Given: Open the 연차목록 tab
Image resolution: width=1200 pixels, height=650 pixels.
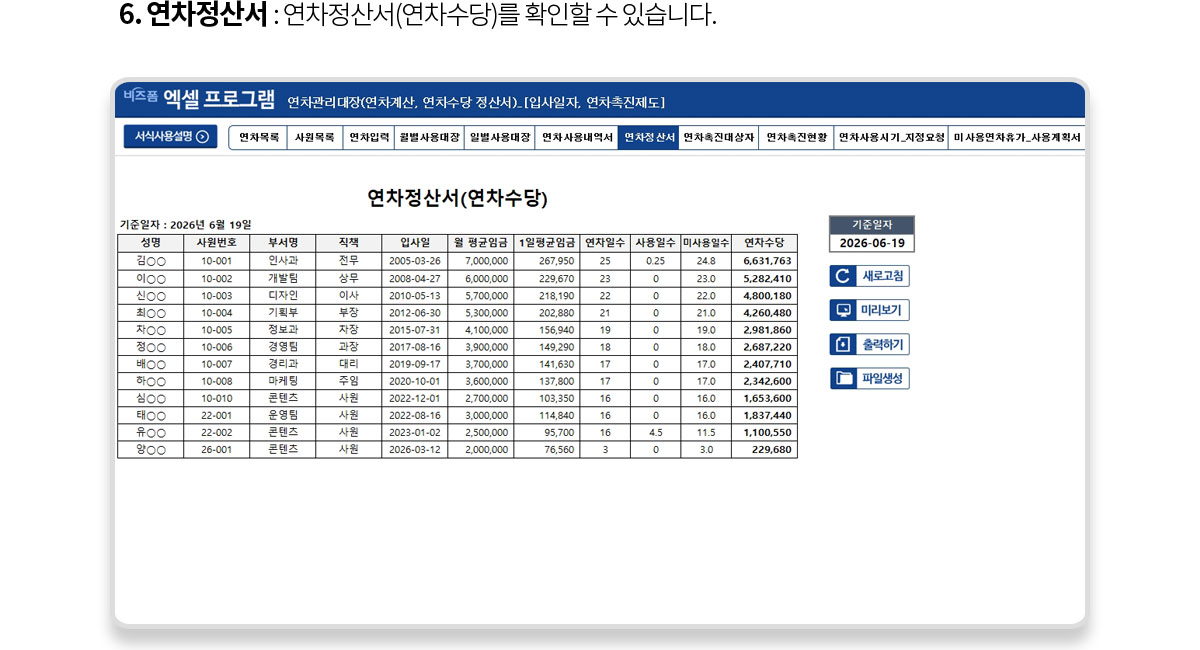Looking at the screenshot, I should [259, 138].
